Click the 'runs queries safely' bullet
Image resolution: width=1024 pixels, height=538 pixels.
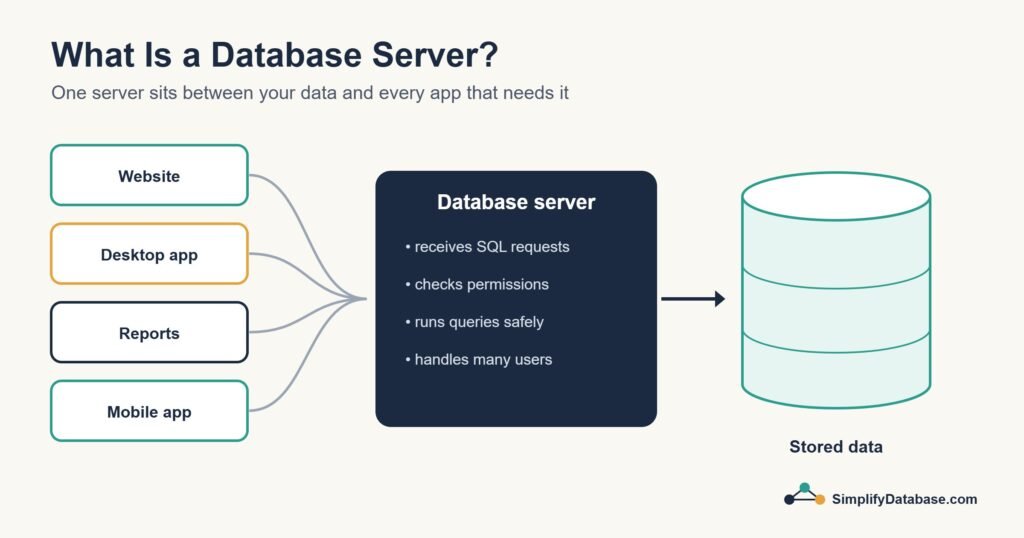coord(474,322)
